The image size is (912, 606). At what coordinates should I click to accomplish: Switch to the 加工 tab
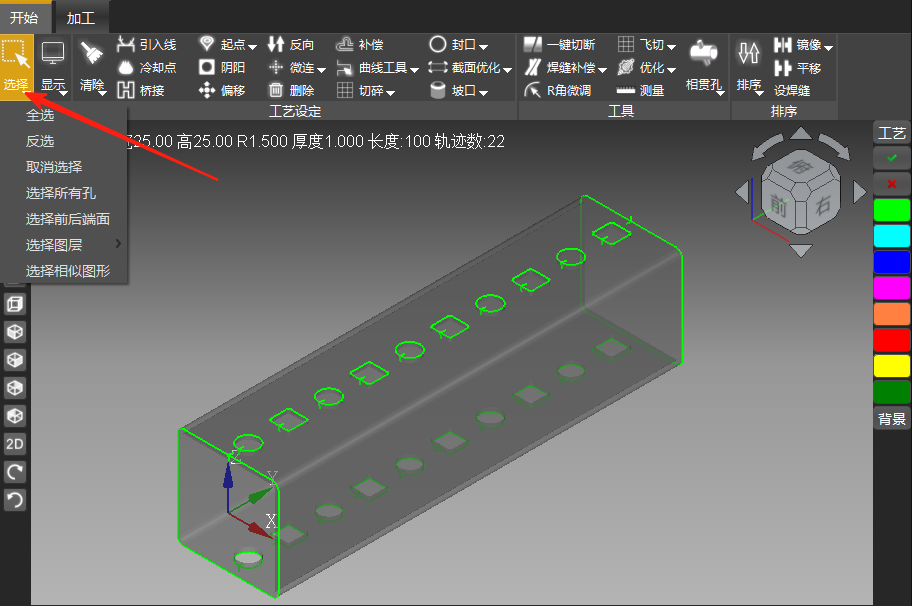tap(81, 17)
